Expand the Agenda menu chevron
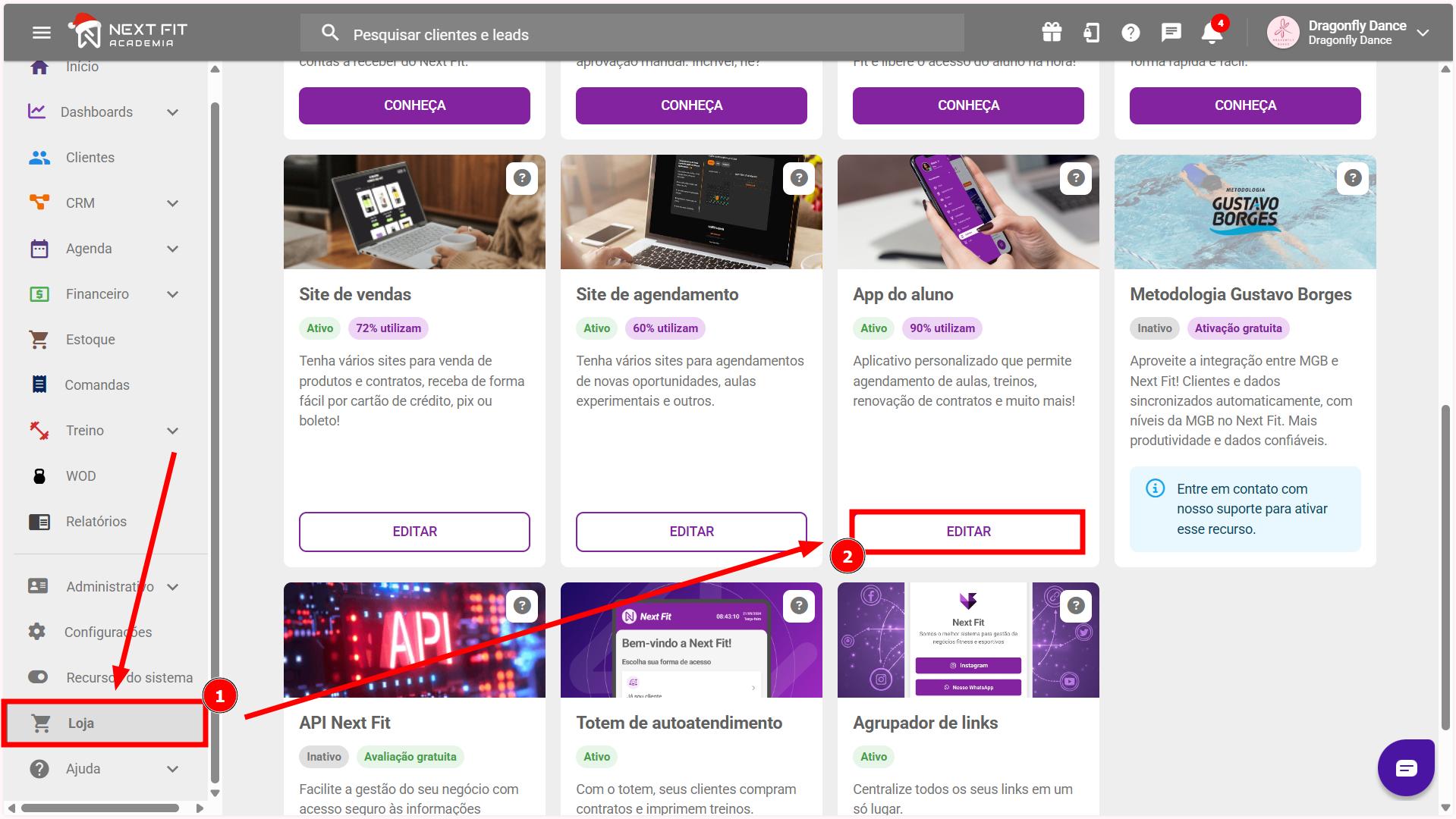The width and height of the screenshot is (1456, 819). (173, 249)
